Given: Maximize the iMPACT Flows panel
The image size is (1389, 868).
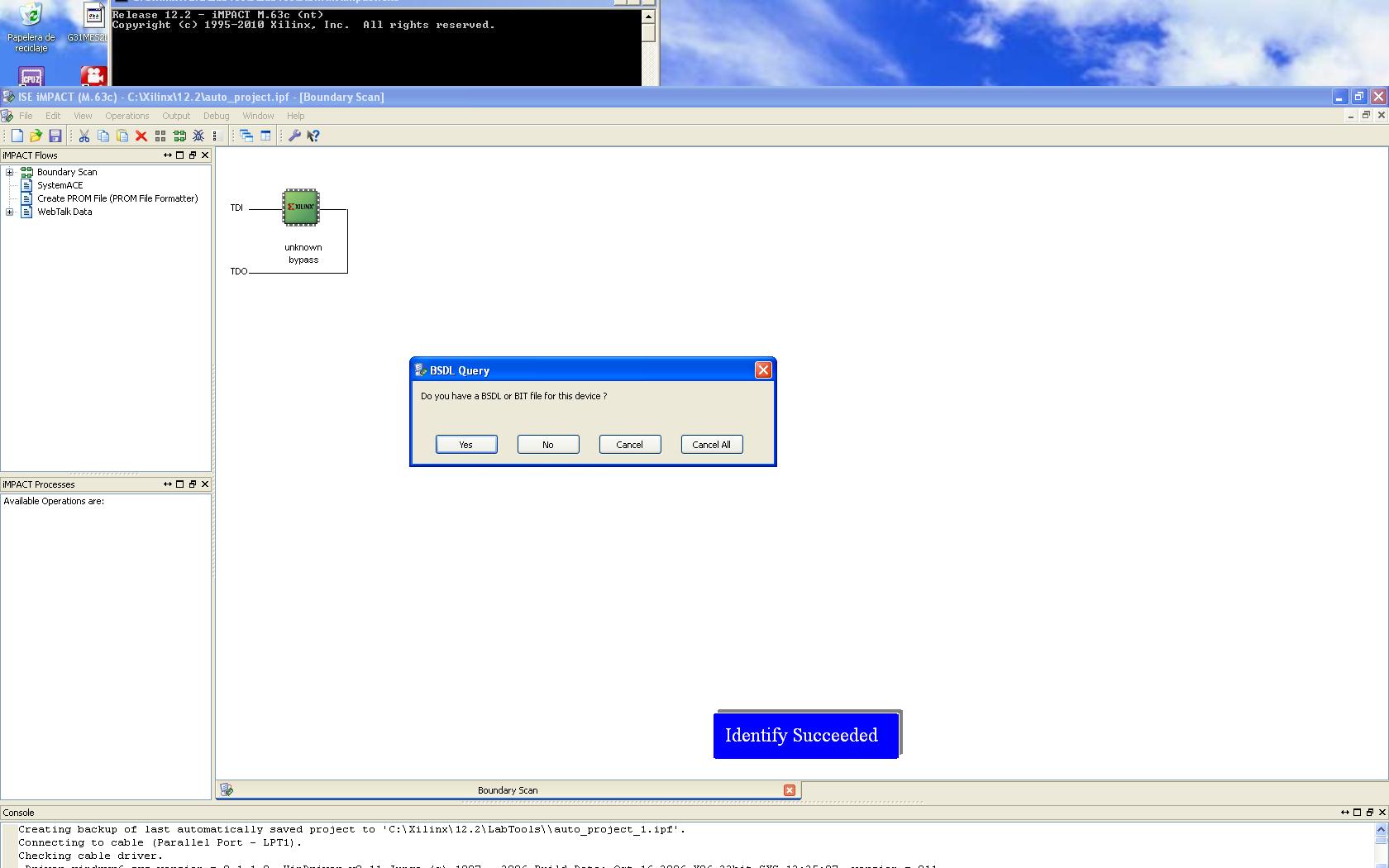Looking at the screenshot, I should [x=179, y=155].
